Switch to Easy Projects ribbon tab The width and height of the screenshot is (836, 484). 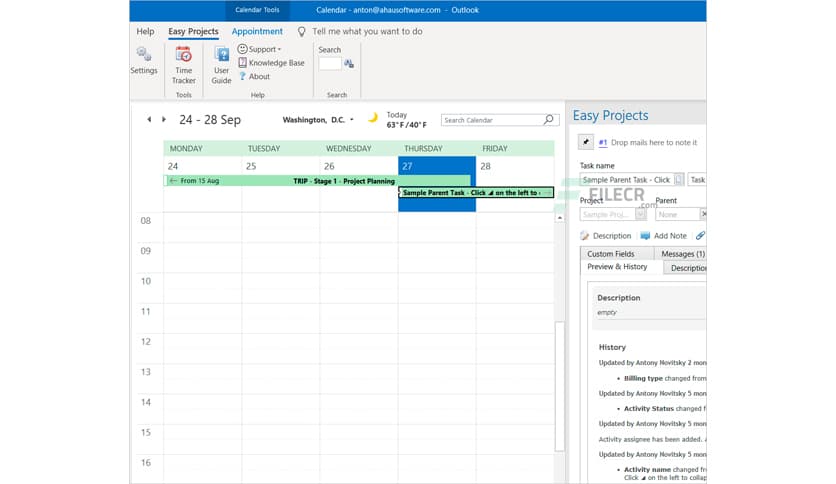point(193,31)
